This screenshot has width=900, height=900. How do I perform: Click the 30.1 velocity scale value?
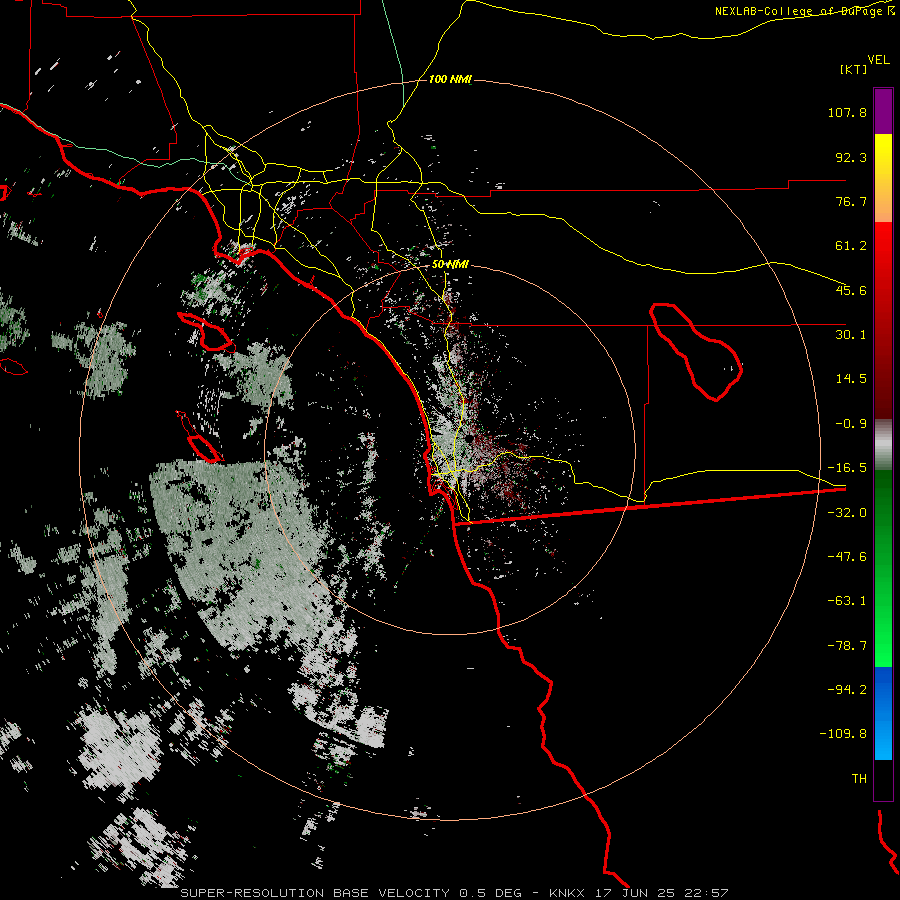click(x=851, y=335)
